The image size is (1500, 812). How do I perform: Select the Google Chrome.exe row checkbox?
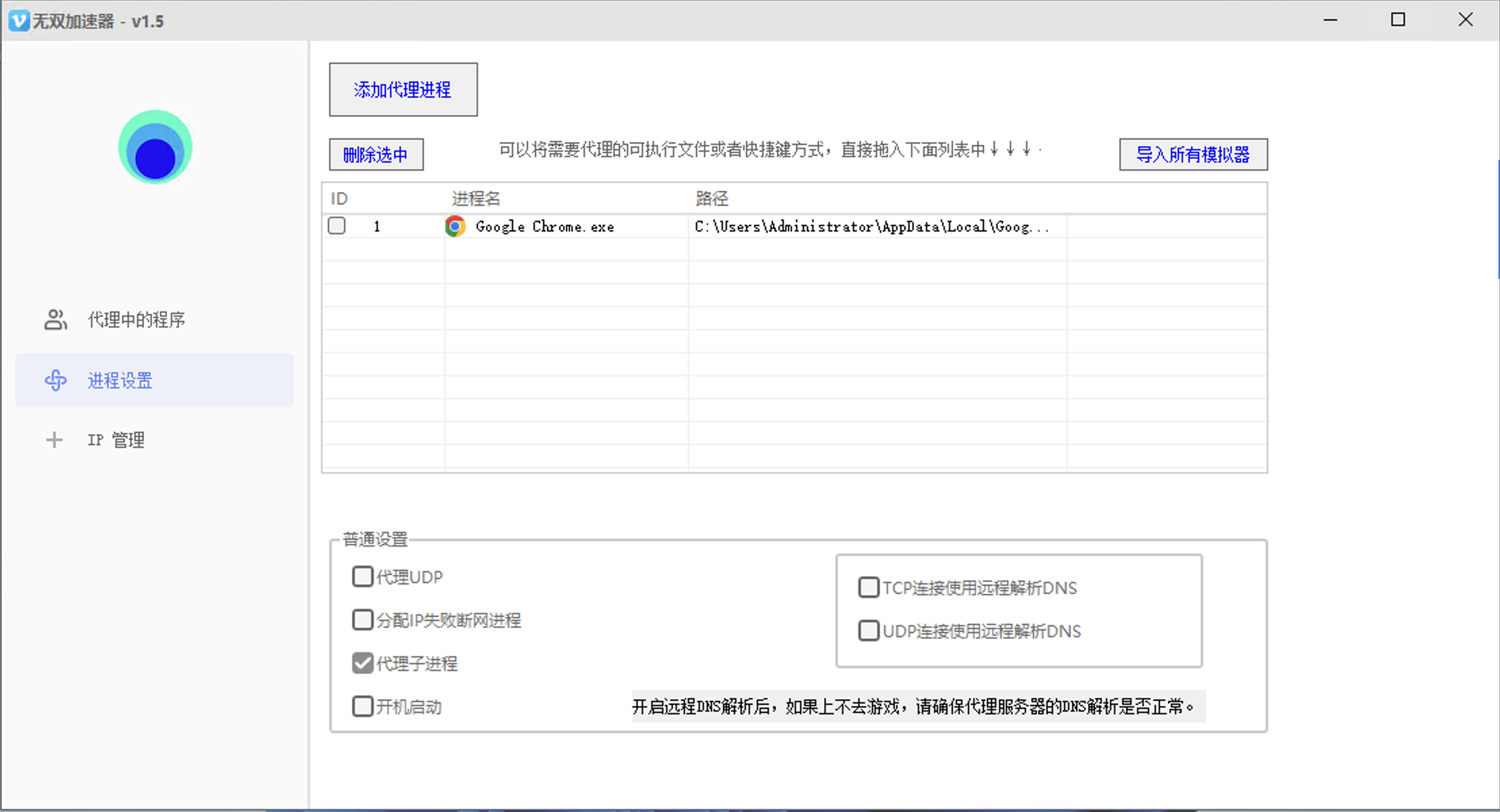(336, 225)
